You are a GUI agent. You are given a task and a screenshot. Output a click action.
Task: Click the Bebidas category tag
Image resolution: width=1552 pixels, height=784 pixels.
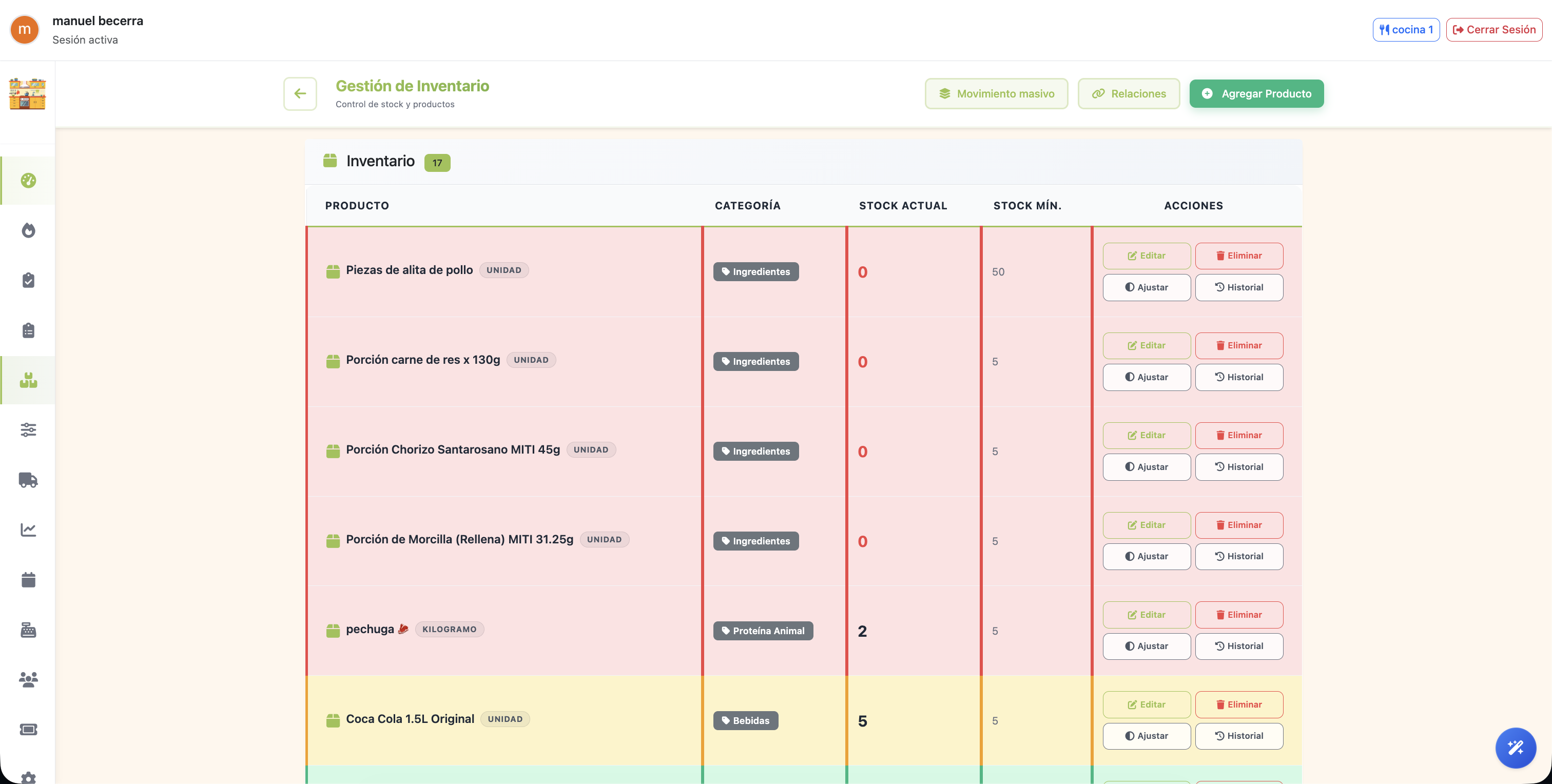pos(745,720)
